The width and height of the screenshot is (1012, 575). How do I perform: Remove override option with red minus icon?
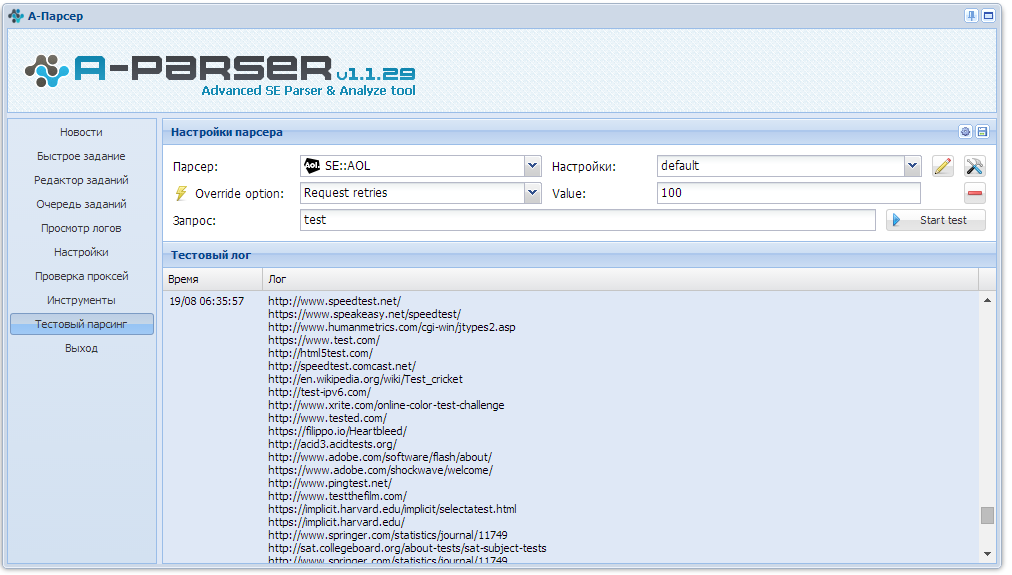click(x=975, y=193)
